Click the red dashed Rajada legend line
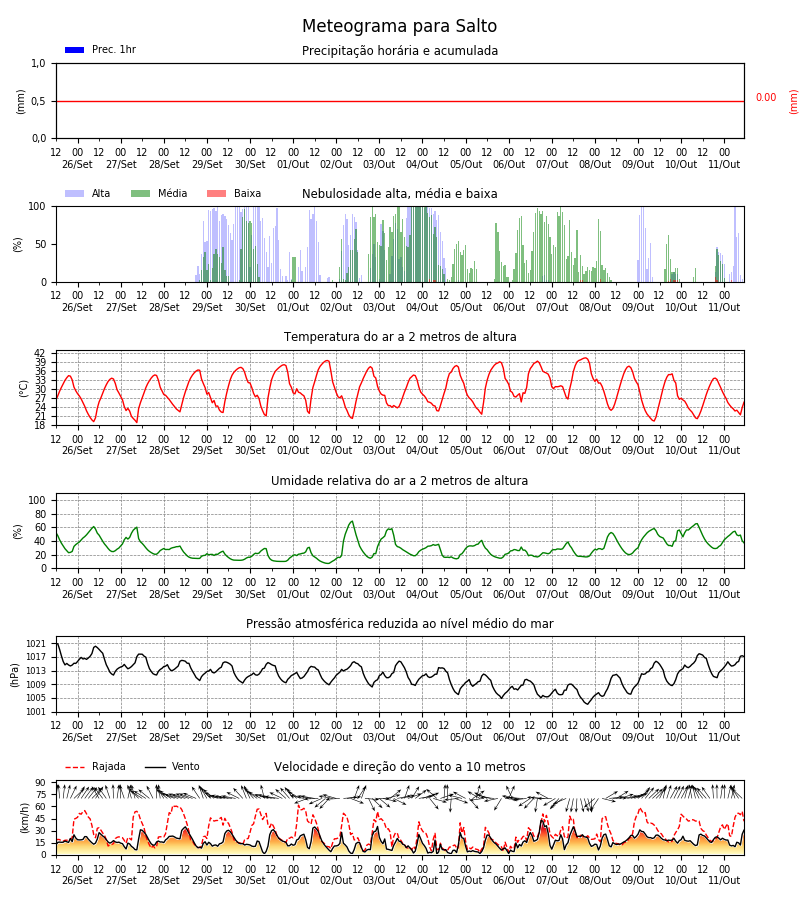800x900 pixels. click(x=75, y=767)
